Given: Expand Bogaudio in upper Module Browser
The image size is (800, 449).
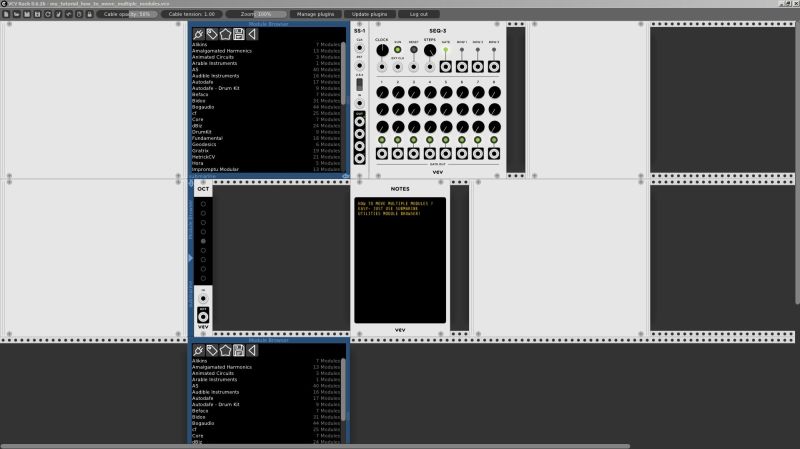Looking at the screenshot, I should pos(266,107).
